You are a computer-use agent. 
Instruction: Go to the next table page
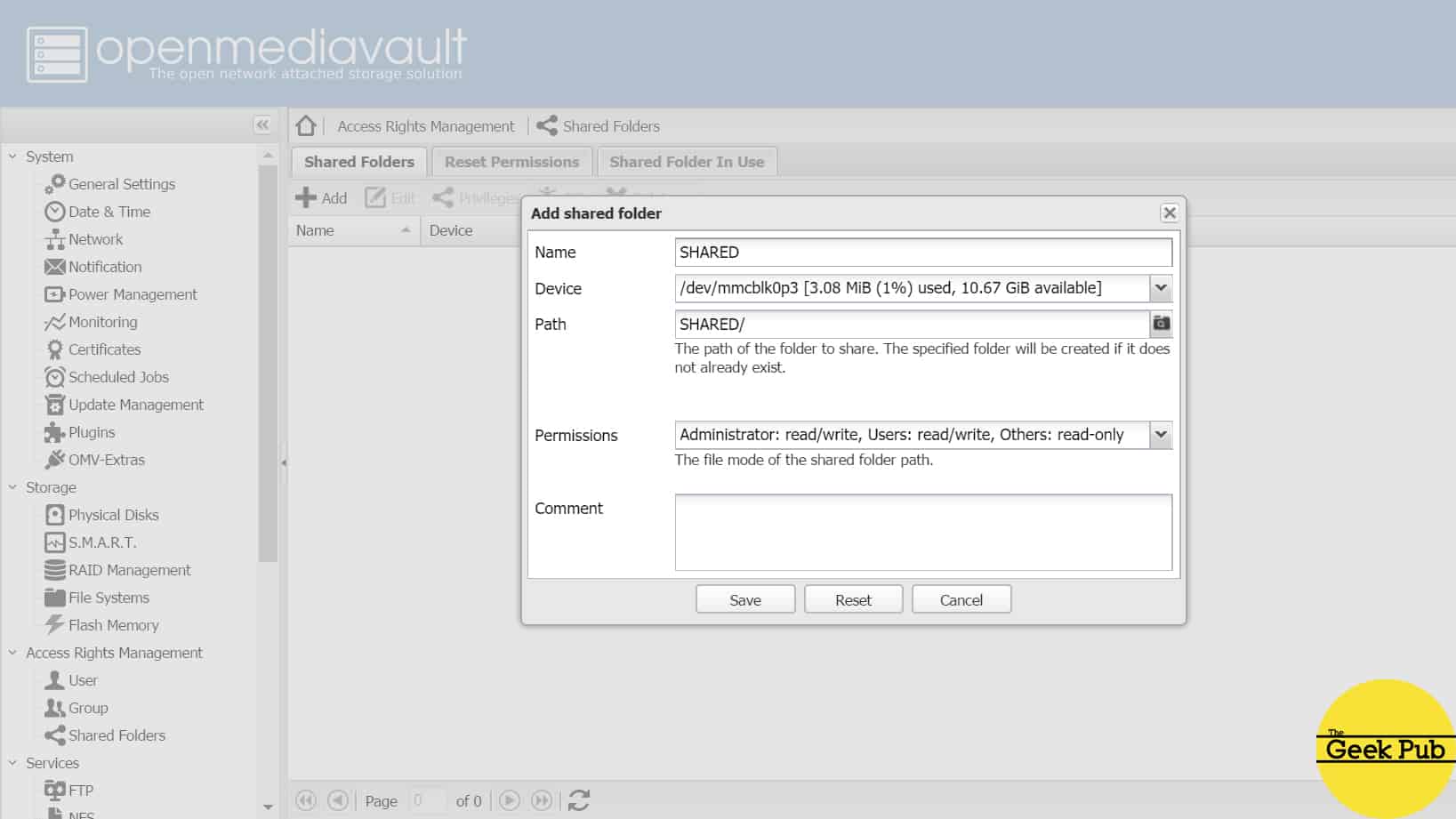510,800
